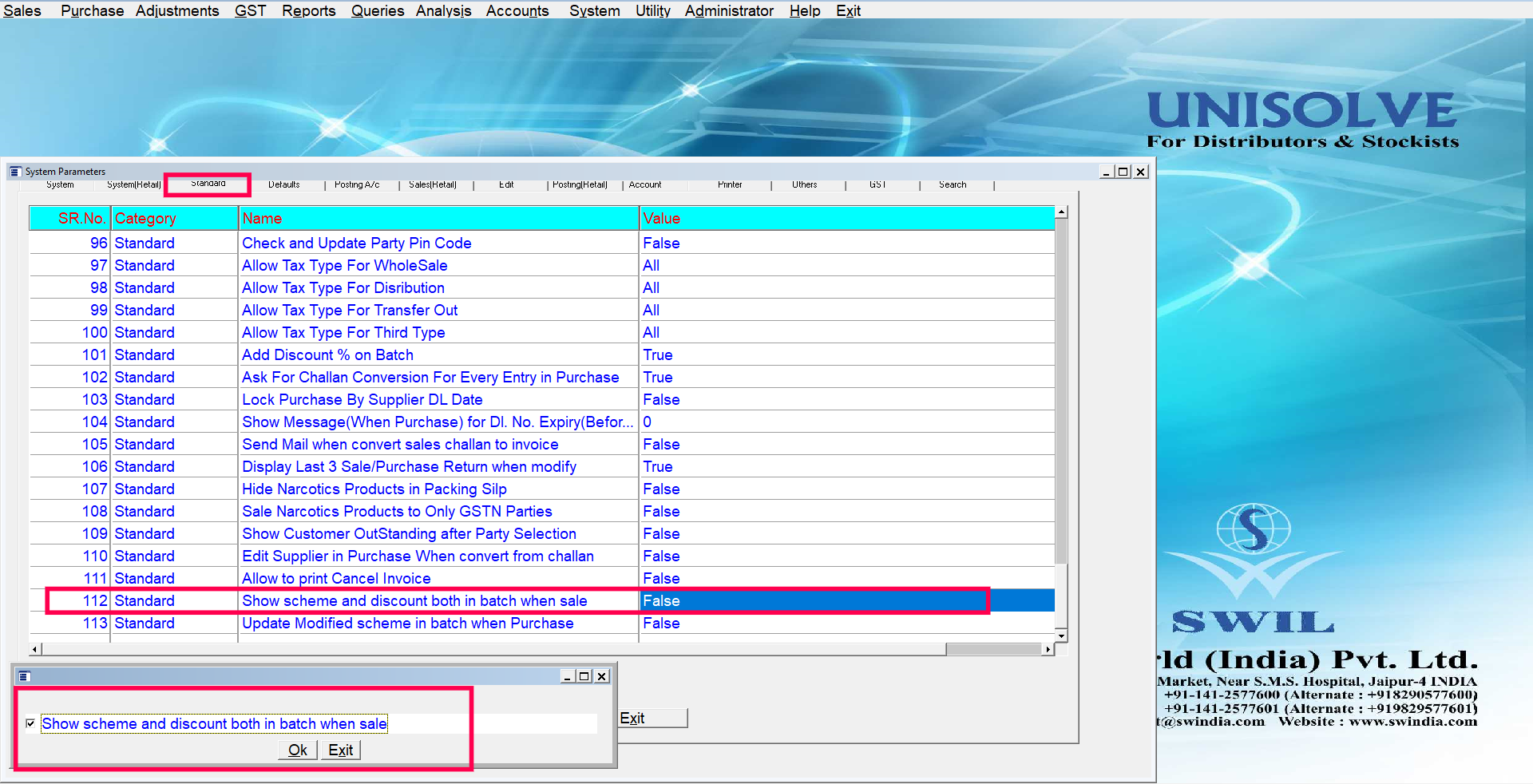This screenshot has height=784, width=1533.
Task: Click Exit in the top menu bar
Action: 848,10
